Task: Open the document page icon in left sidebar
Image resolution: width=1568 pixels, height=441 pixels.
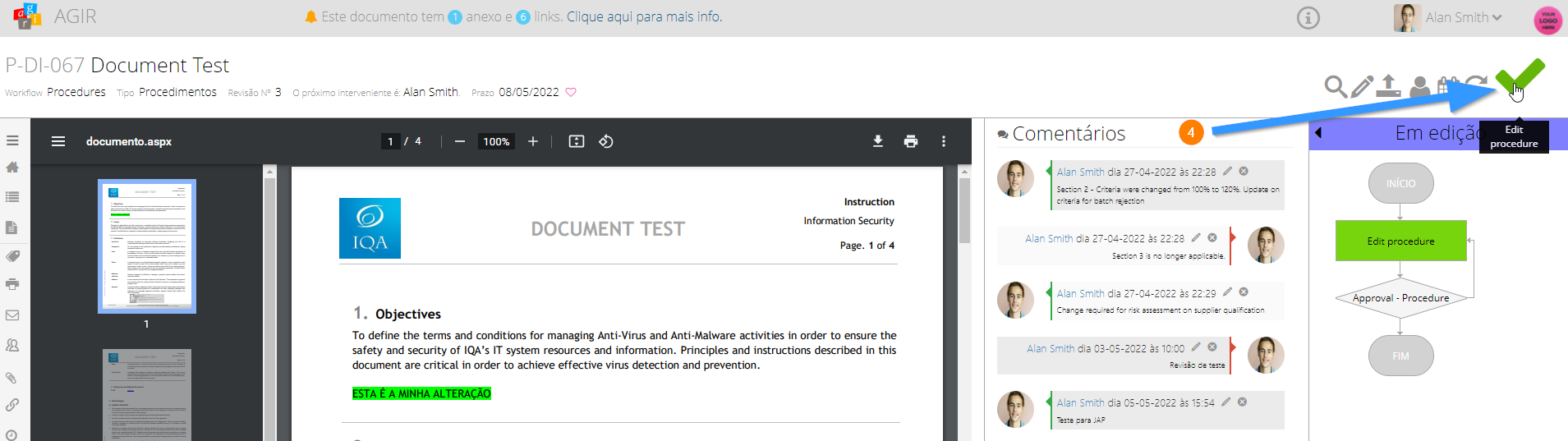Action: (x=11, y=227)
